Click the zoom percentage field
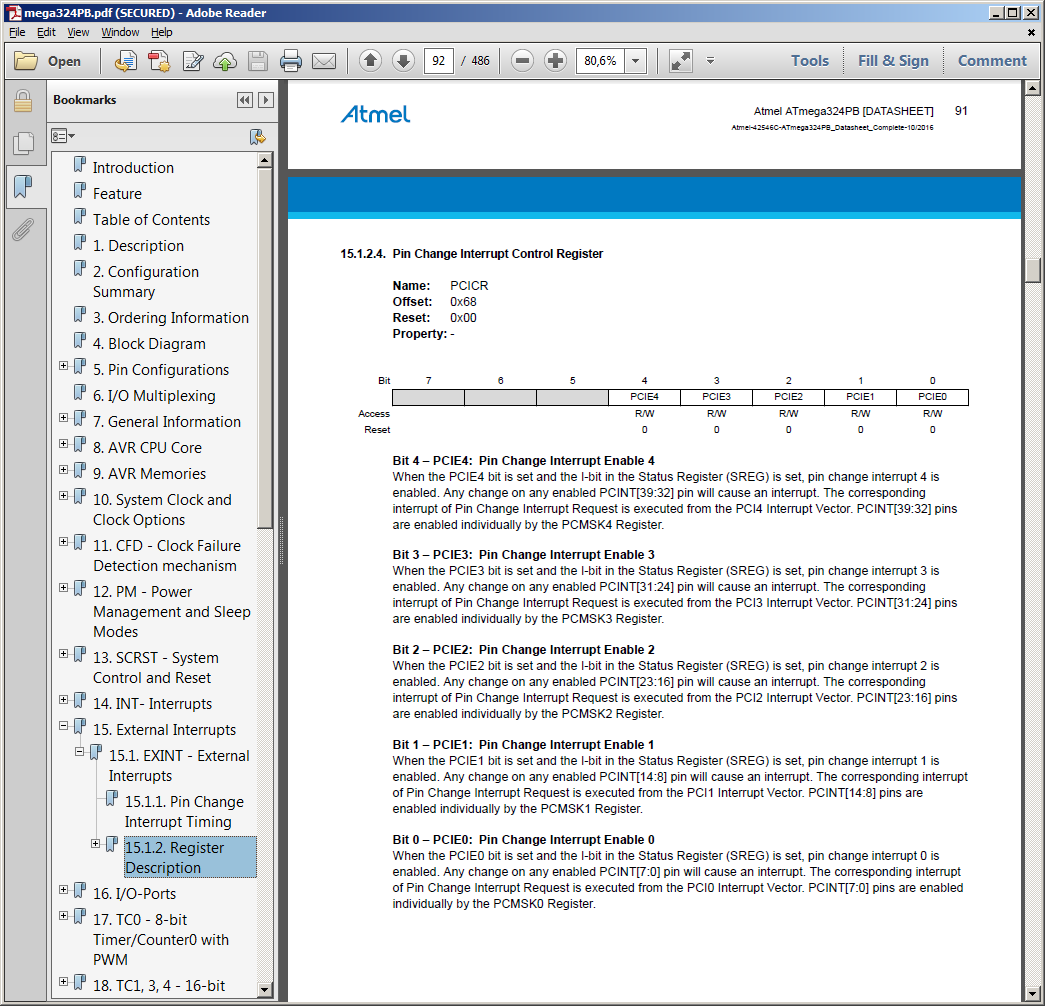This screenshot has width=1045, height=1006. 601,61
